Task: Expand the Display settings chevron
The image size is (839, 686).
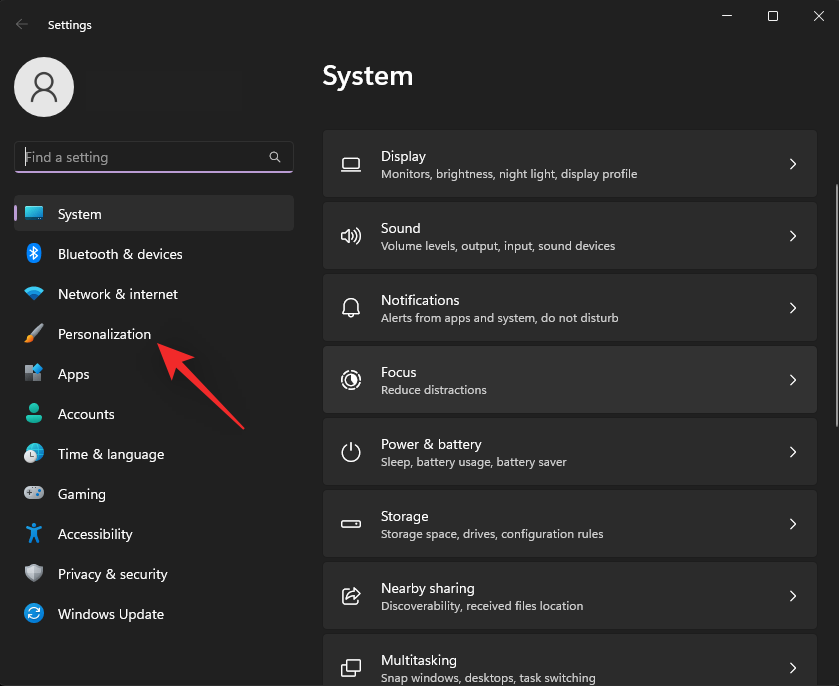Action: (792, 163)
